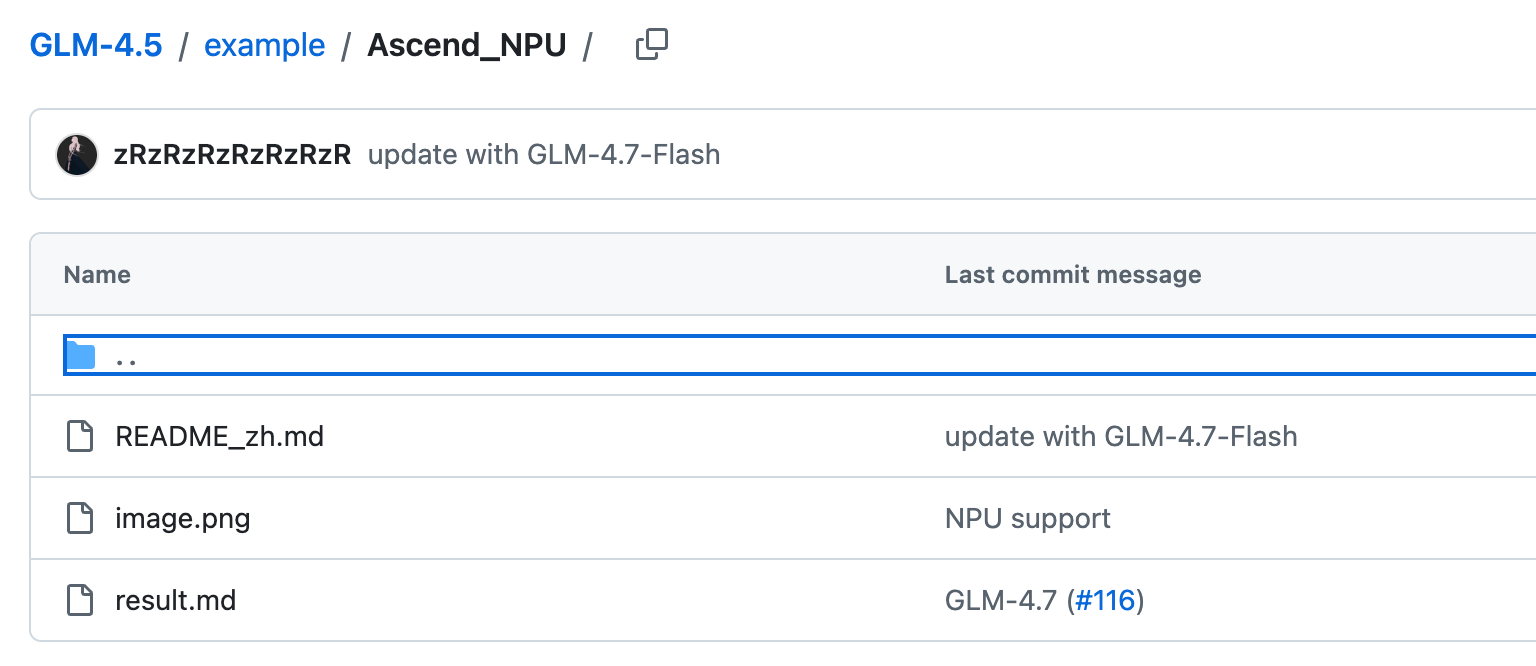View the 'NPU support' commit

pyautogui.click(x=1028, y=519)
